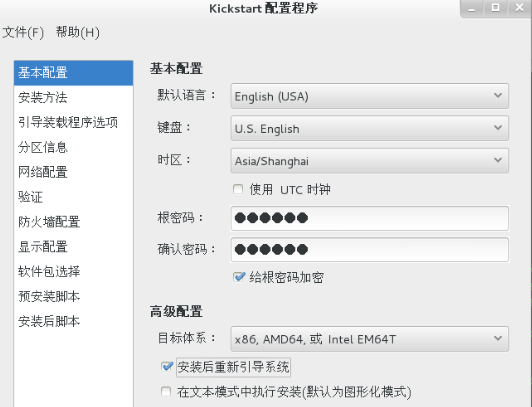Open 网络配置 section

tap(73, 172)
